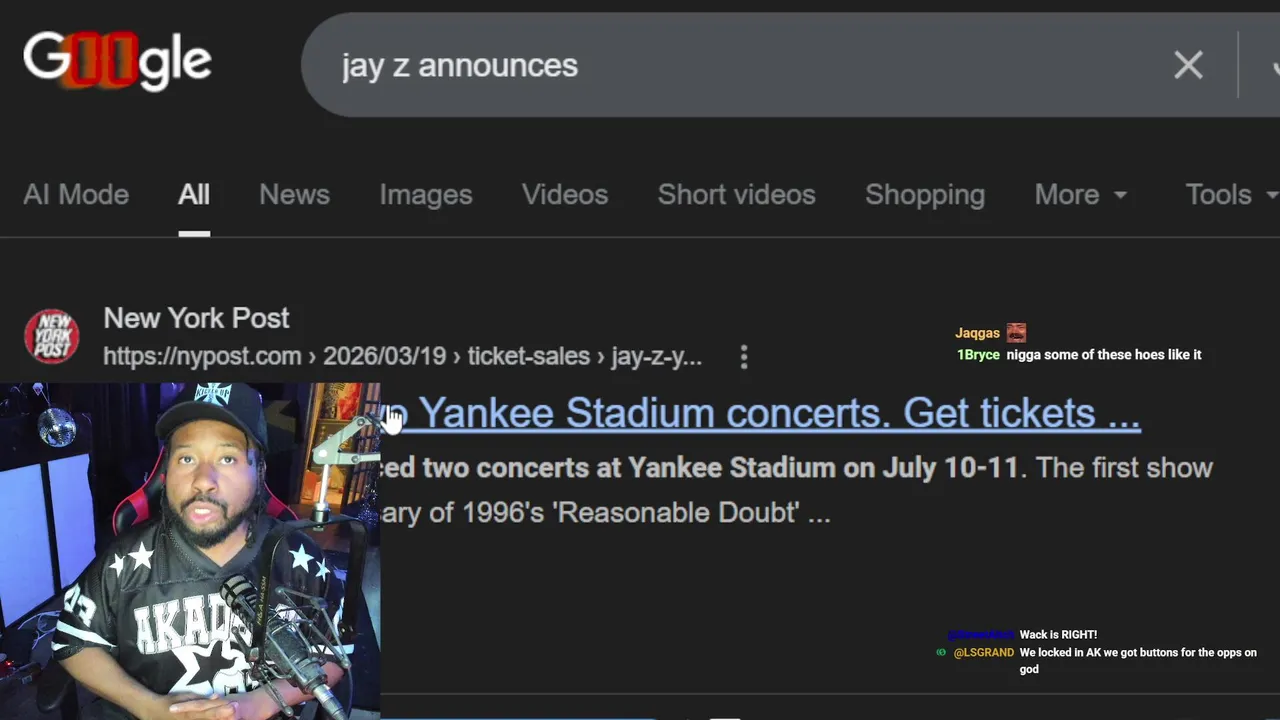
Task: Switch to Short videos tab
Action: click(737, 195)
